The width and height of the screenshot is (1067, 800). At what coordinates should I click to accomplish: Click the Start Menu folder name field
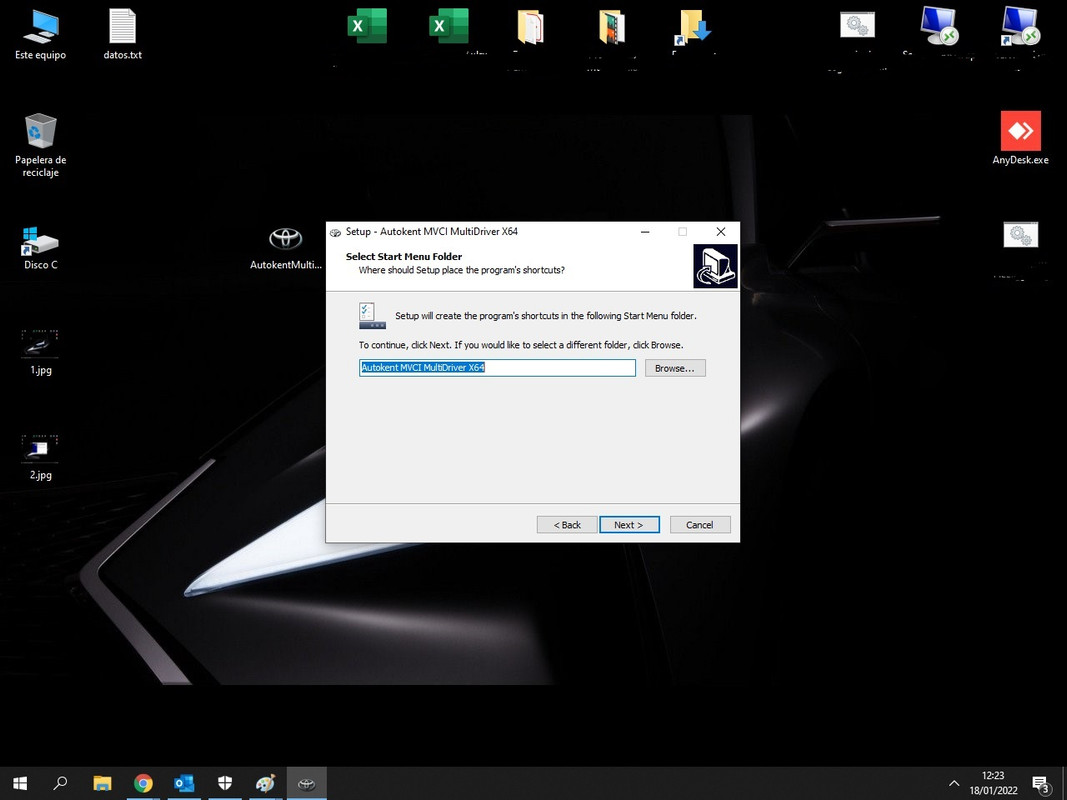click(x=497, y=368)
